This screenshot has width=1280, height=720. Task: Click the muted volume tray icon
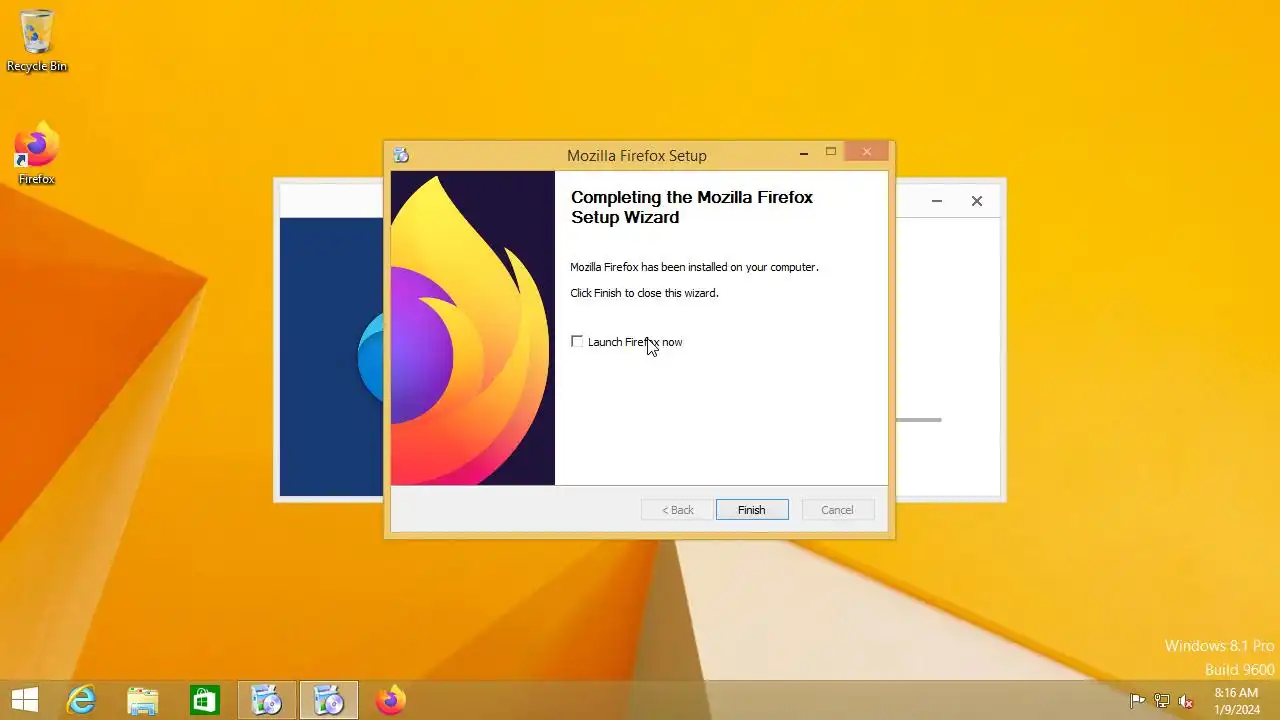[x=1186, y=701]
